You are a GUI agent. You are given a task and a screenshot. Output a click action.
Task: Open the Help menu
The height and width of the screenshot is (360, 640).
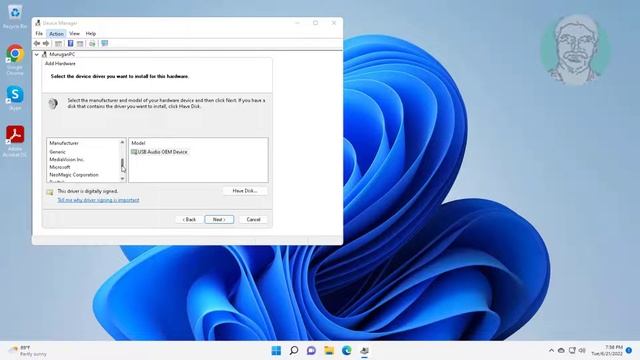click(x=91, y=33)
